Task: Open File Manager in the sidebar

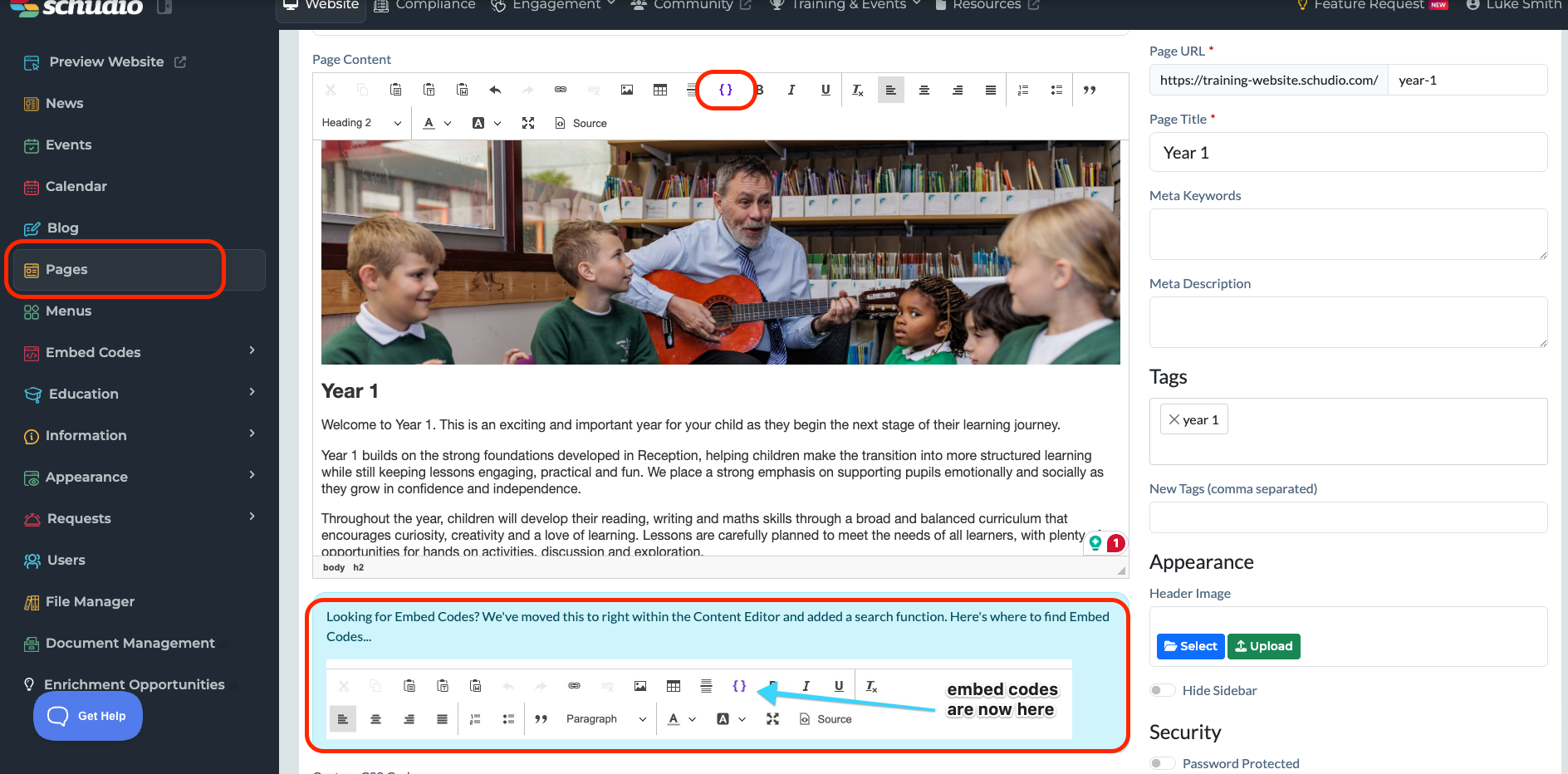Action: coord(79,601)
